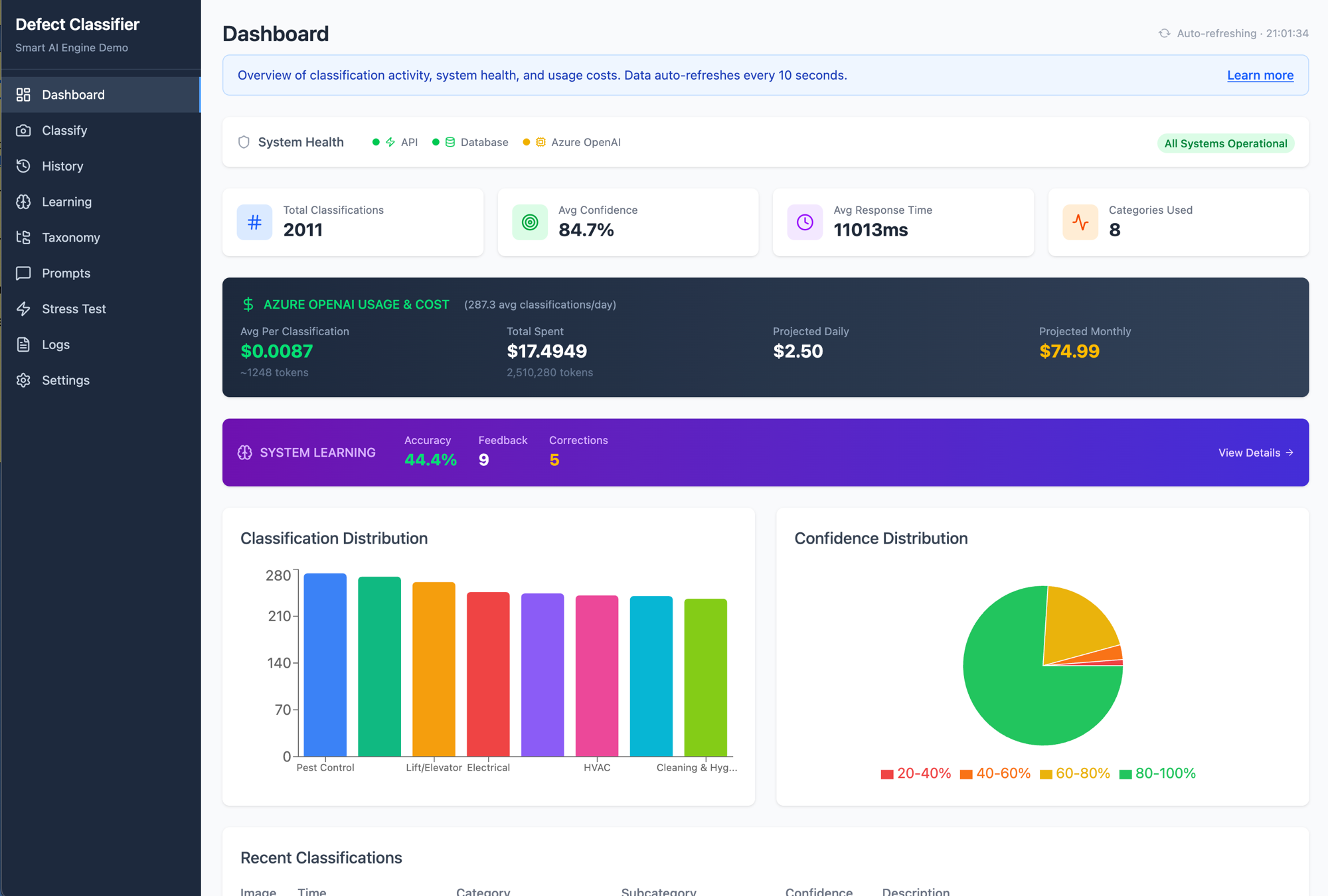Open Taxonomy from the sidebar
1328x896 pixels.
tap(100, 238)
